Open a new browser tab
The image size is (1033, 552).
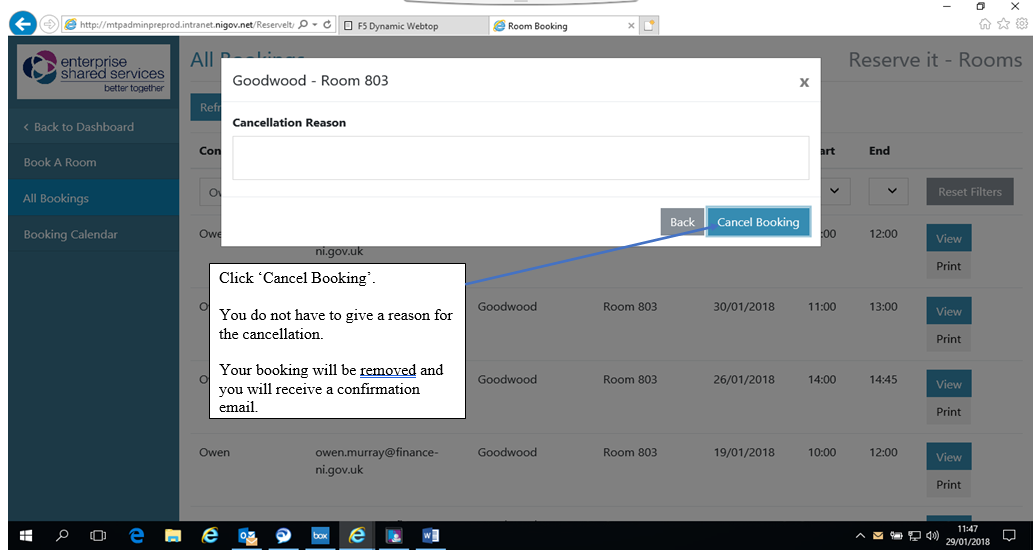tap(650, 26)
